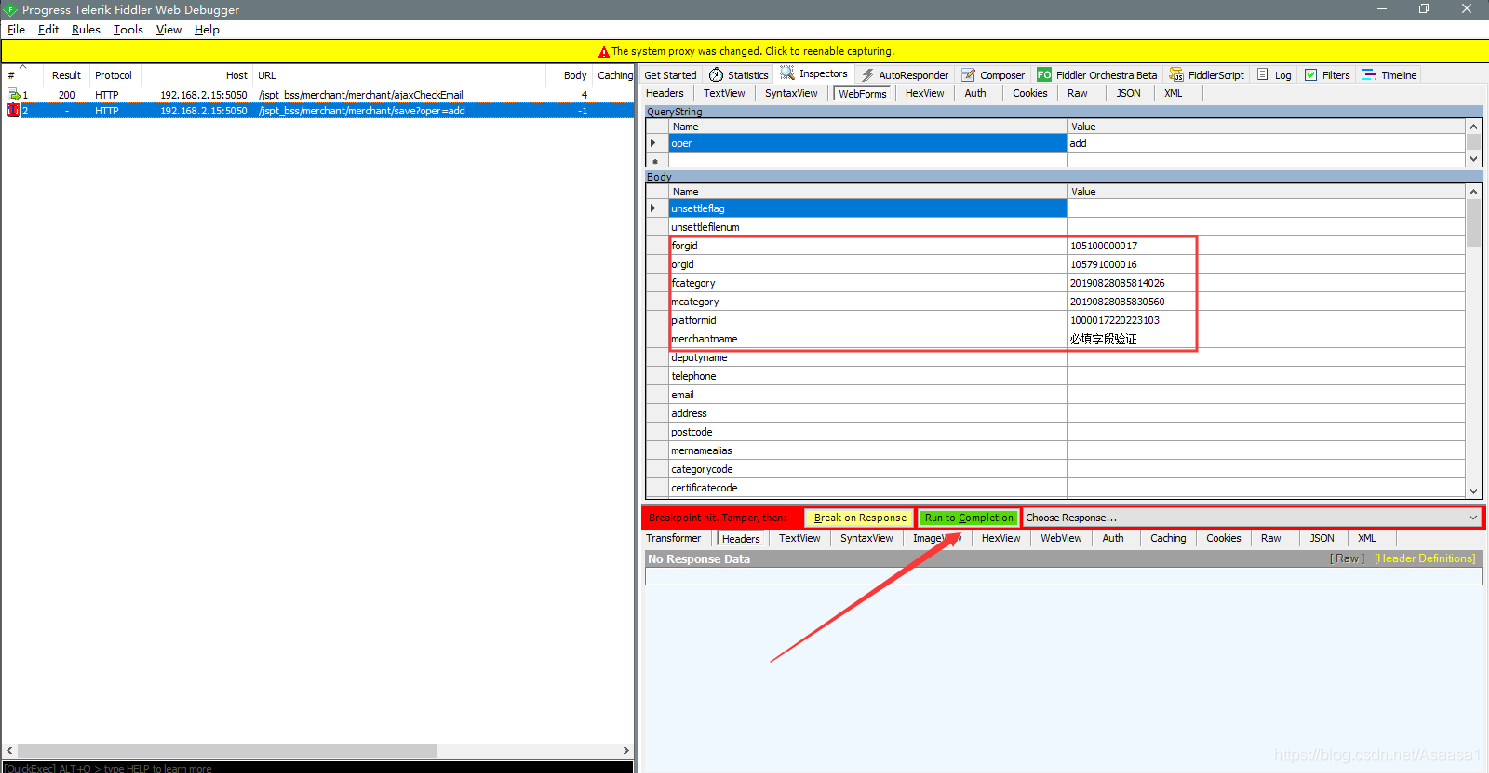
Task: Select request HexView tab
Action: (x=925, y=93)
